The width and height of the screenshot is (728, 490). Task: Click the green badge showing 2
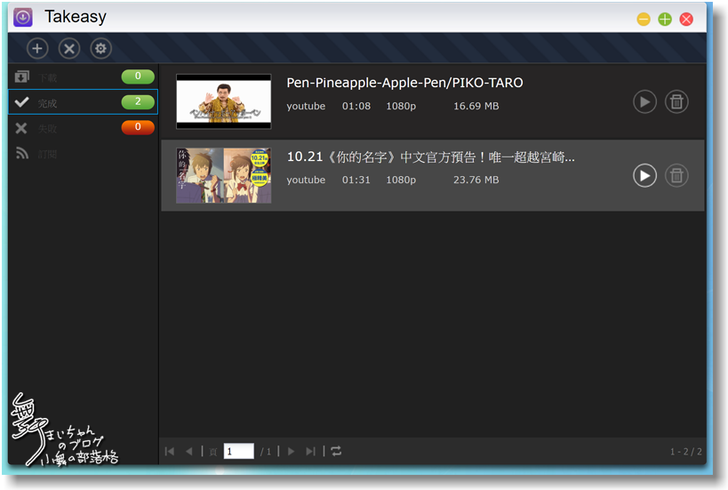[138, 102]
